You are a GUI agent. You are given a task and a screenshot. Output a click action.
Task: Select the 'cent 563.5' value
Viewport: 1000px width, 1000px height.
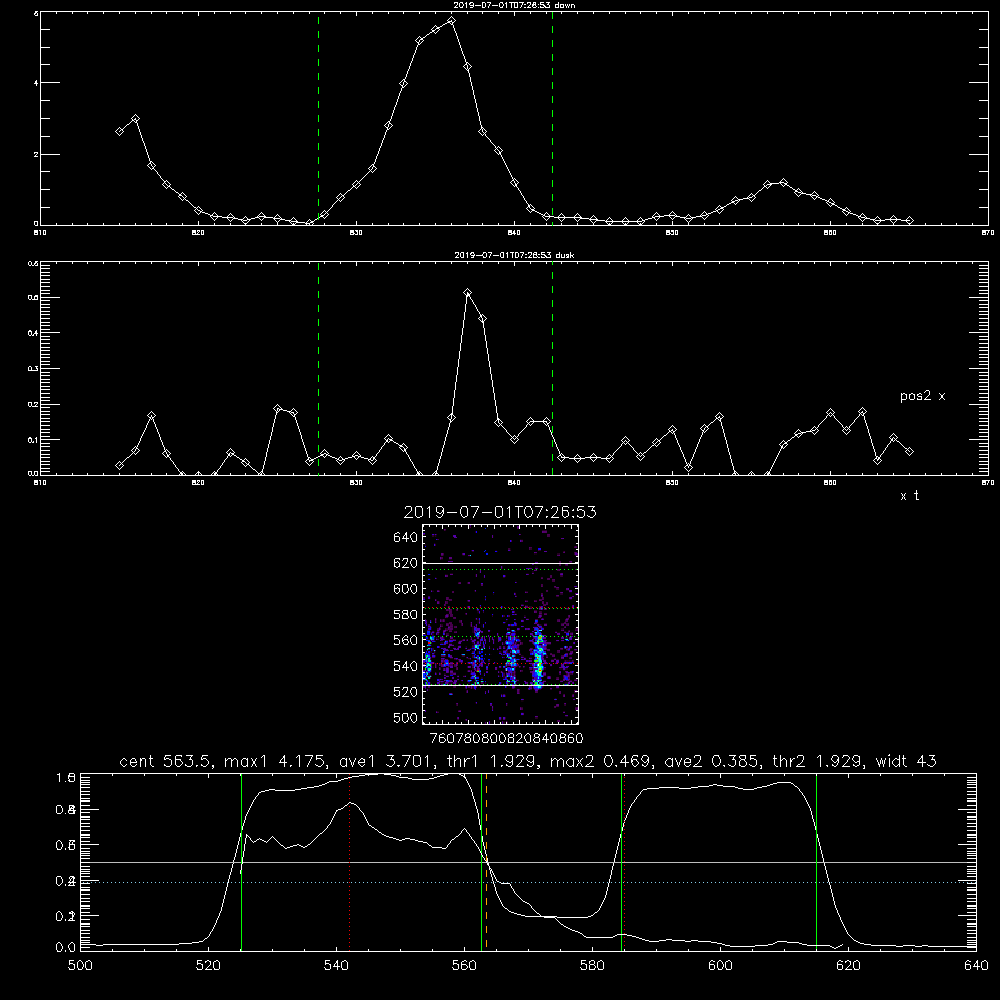165,761
